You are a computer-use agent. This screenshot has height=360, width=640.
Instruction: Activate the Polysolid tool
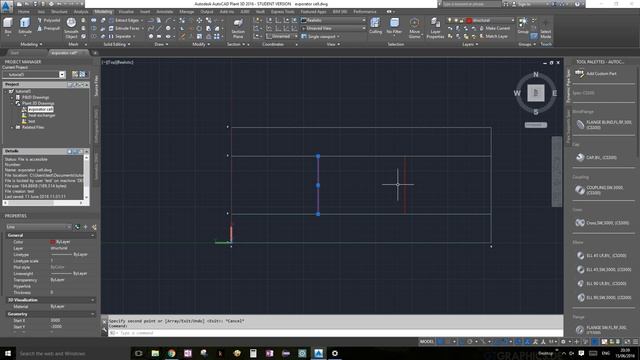[x=49, y=20]
